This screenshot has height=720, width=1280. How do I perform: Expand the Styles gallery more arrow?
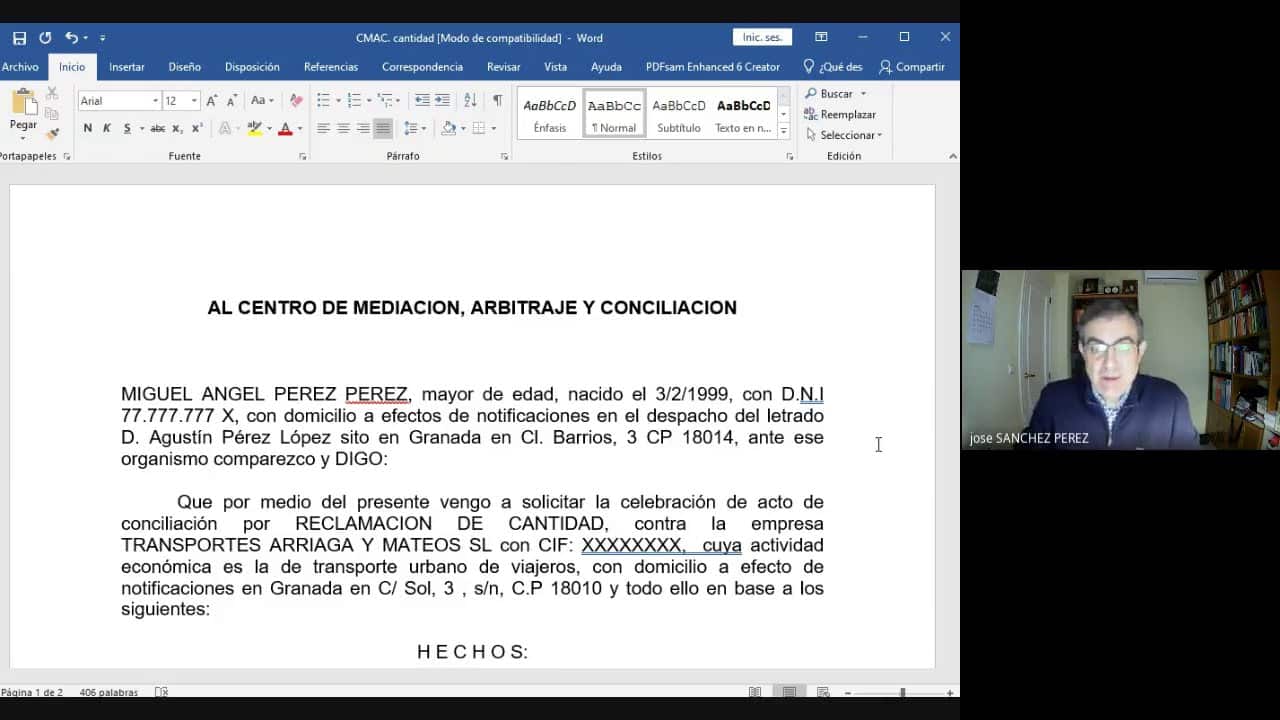(783, 131)
